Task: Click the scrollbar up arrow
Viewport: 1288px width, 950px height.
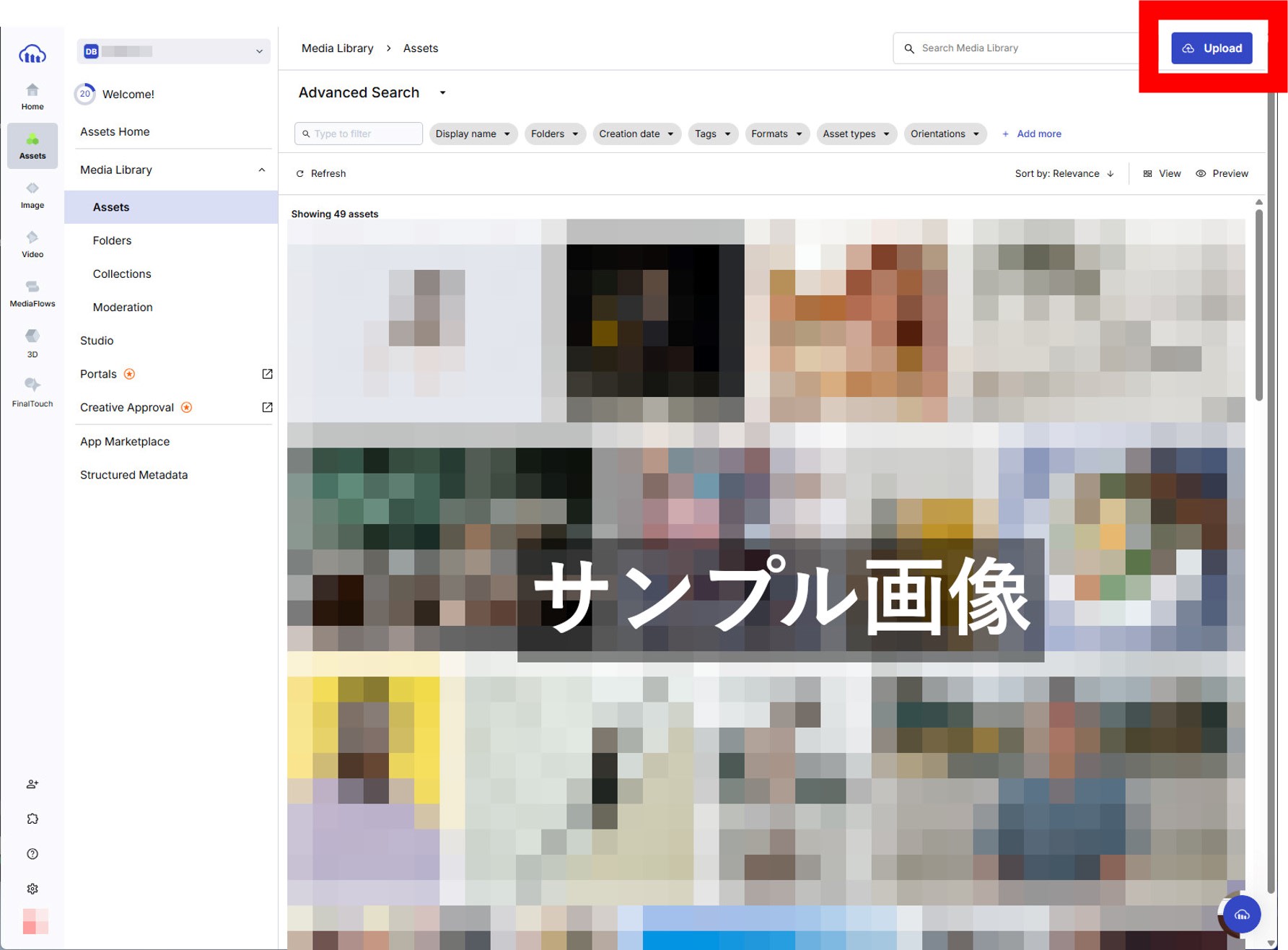Action: tap(1259, 202)
